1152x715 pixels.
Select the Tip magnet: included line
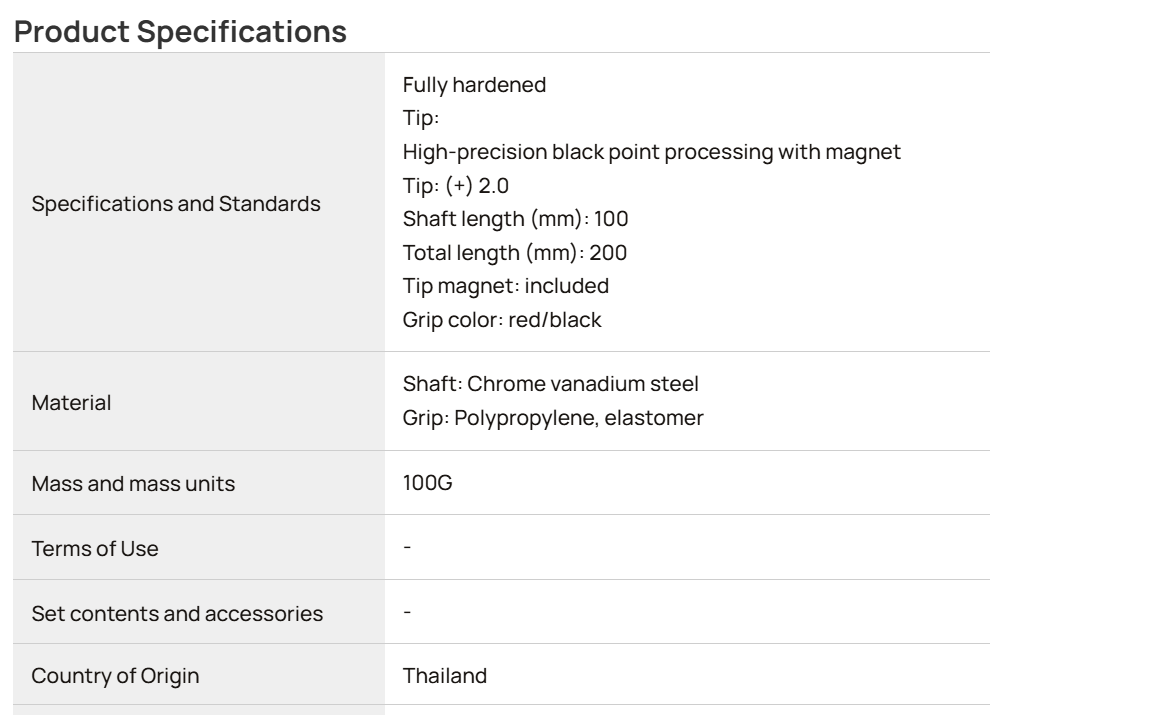click(x=505, y=286)
